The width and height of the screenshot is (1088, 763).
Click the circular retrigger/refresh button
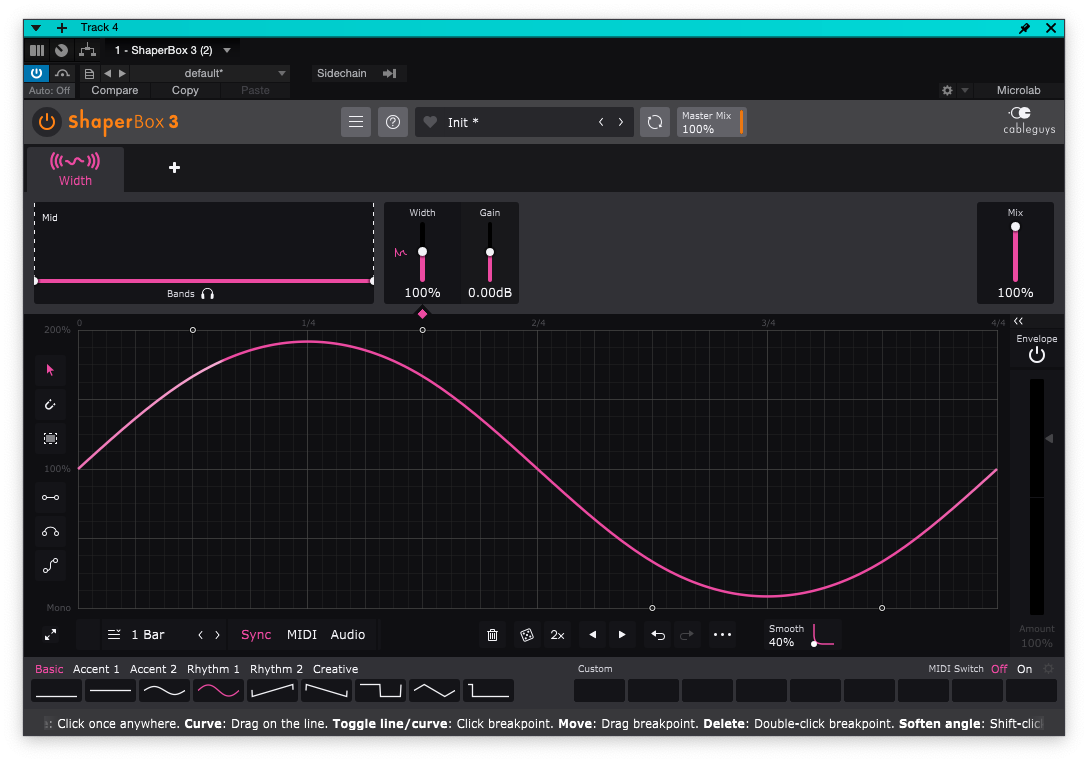[654, 122]
